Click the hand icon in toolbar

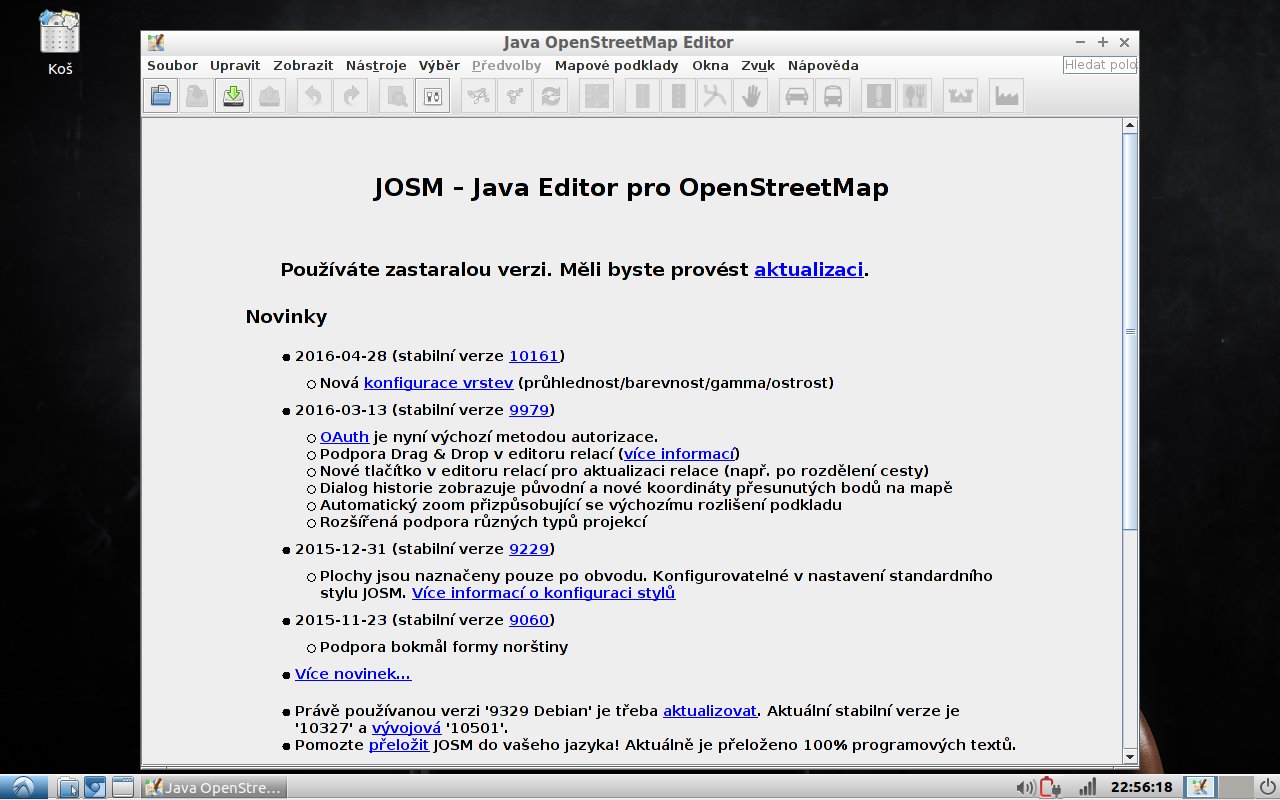750,96
